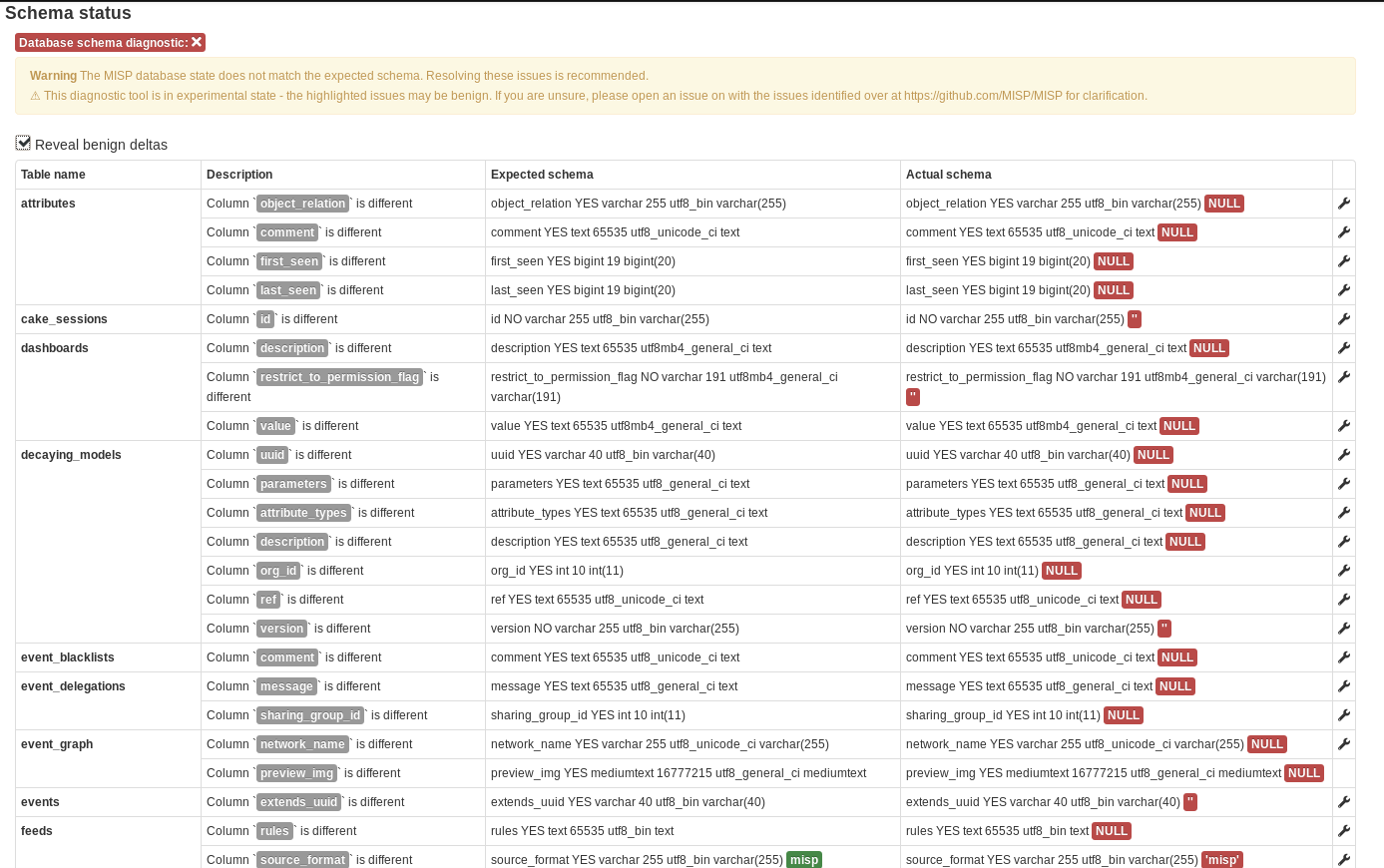The height and width of the screenshot is (868, 1384).
Task: Click the fix wrench for object_relation in attributes
Action: pyautogui.click(x=1343, y=203)
